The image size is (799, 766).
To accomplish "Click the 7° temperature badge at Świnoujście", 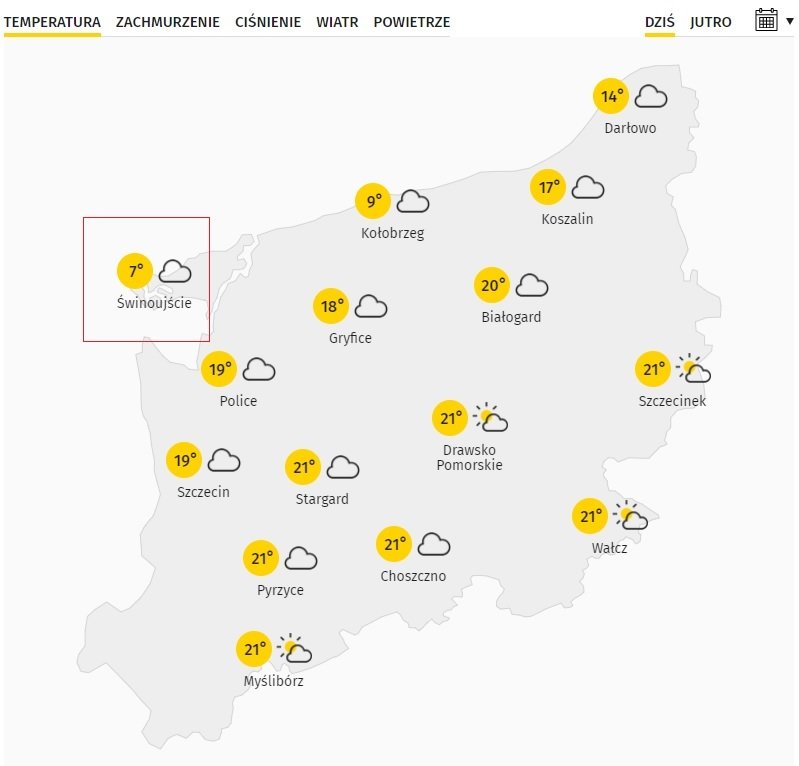I will [135, 271].
